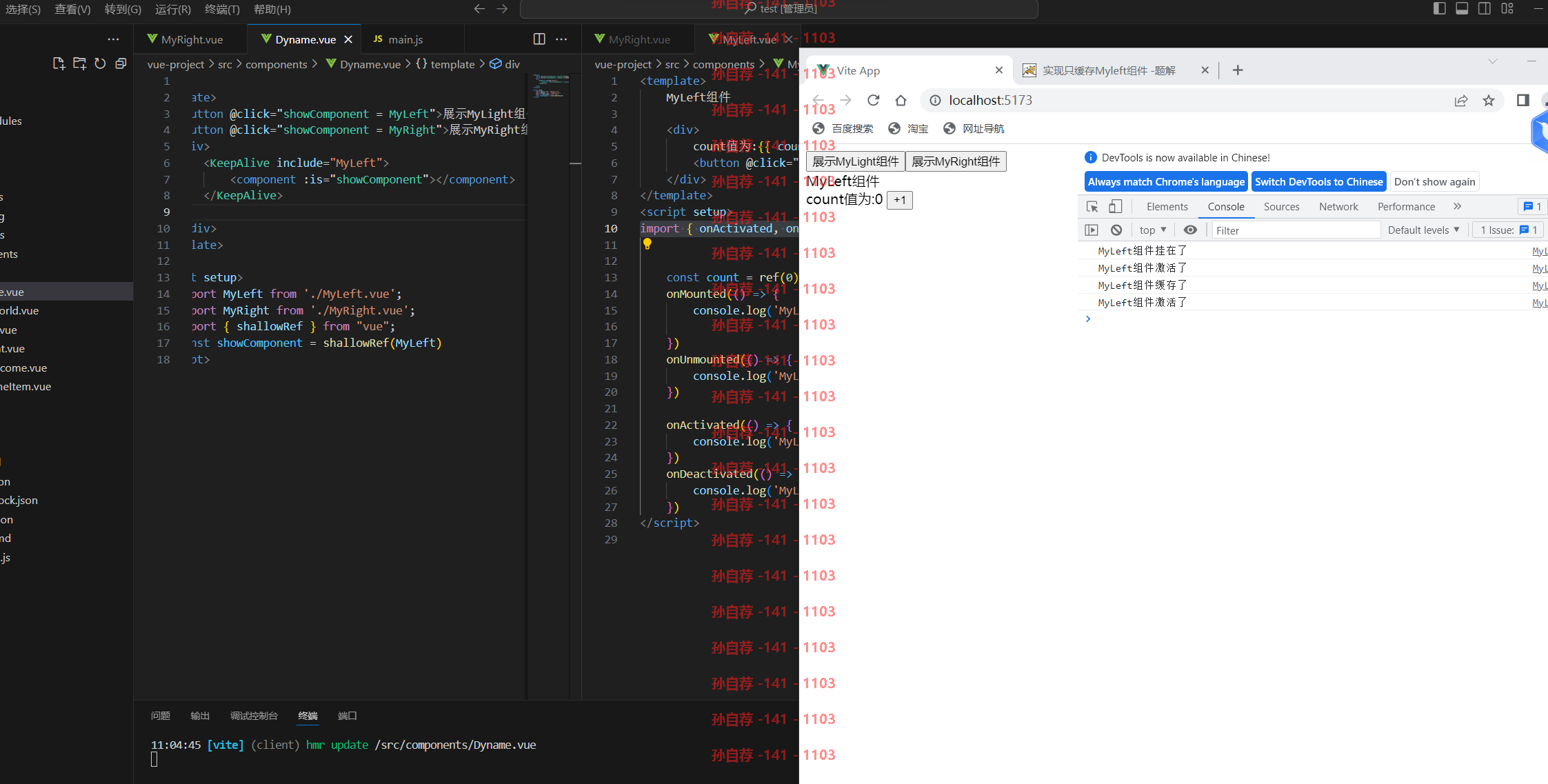The height and width of the screenshot is (784, 1548).
Task: Go forward with VS Code navigation arrow
Action: tap(502, 9)
